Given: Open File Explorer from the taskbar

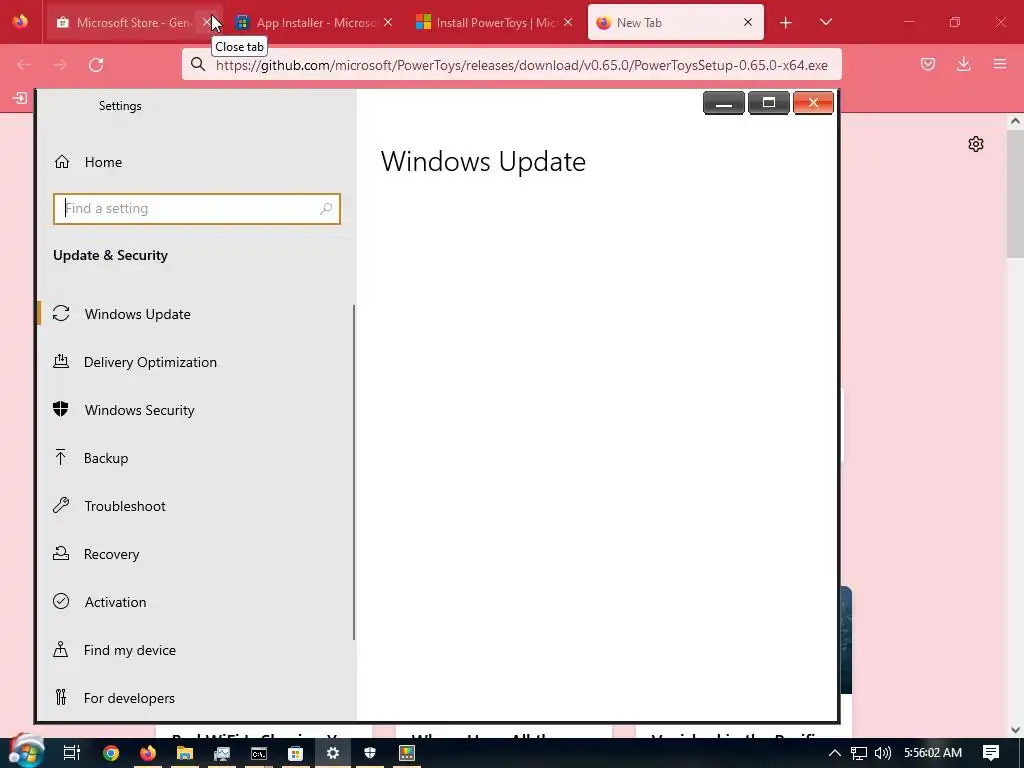Looking at the screenshot, I should coord(185,753).
